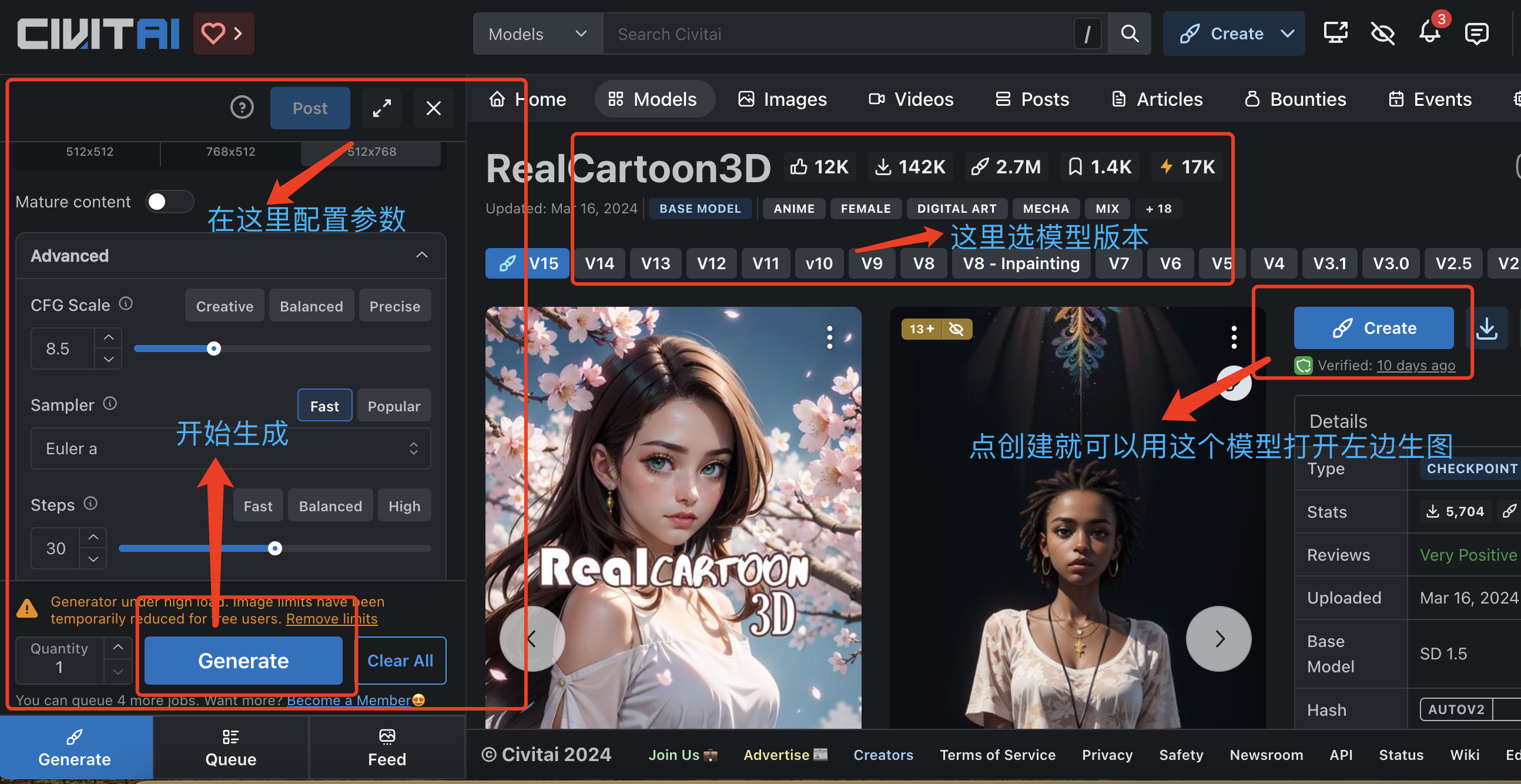The image size is (1521, 784).
Task: Switch to the Queue tab
Action: point(231,748)
